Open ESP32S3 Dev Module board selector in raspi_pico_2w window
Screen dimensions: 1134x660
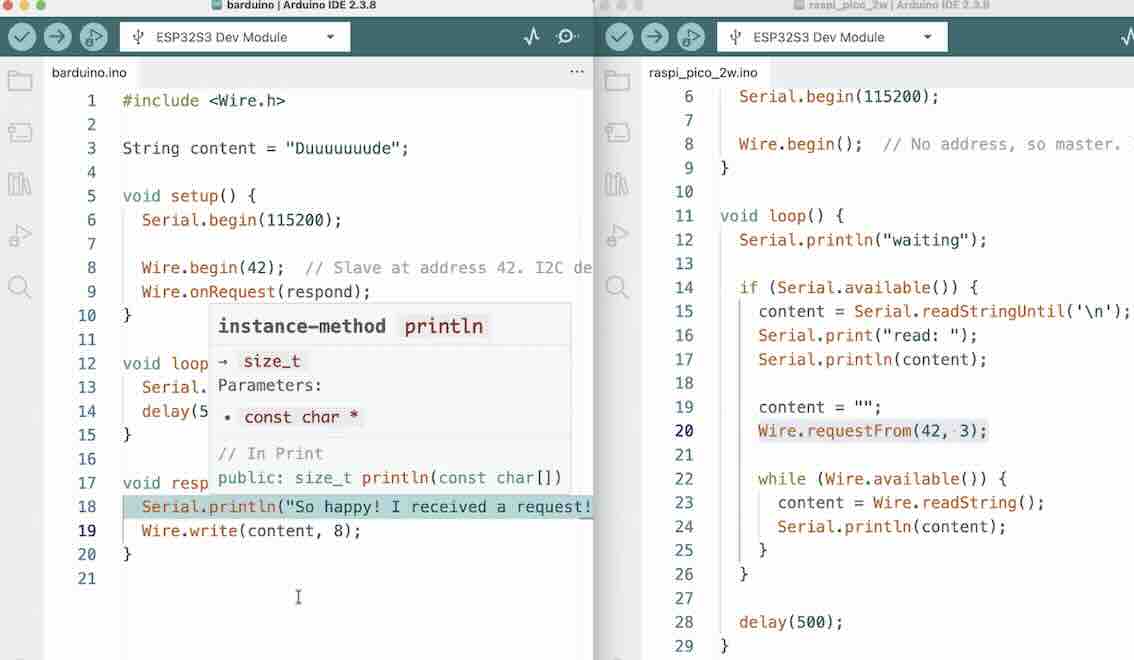832,37
